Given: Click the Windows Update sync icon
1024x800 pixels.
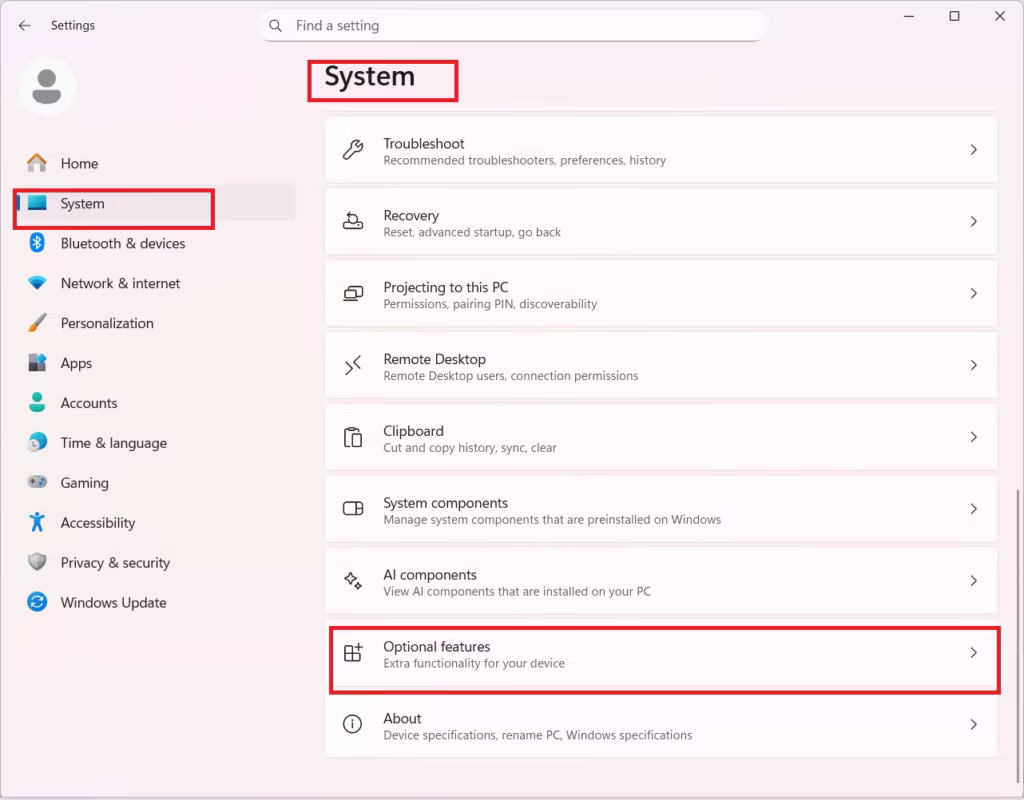Looking at the screenshot, I should (x=37, y=601).
